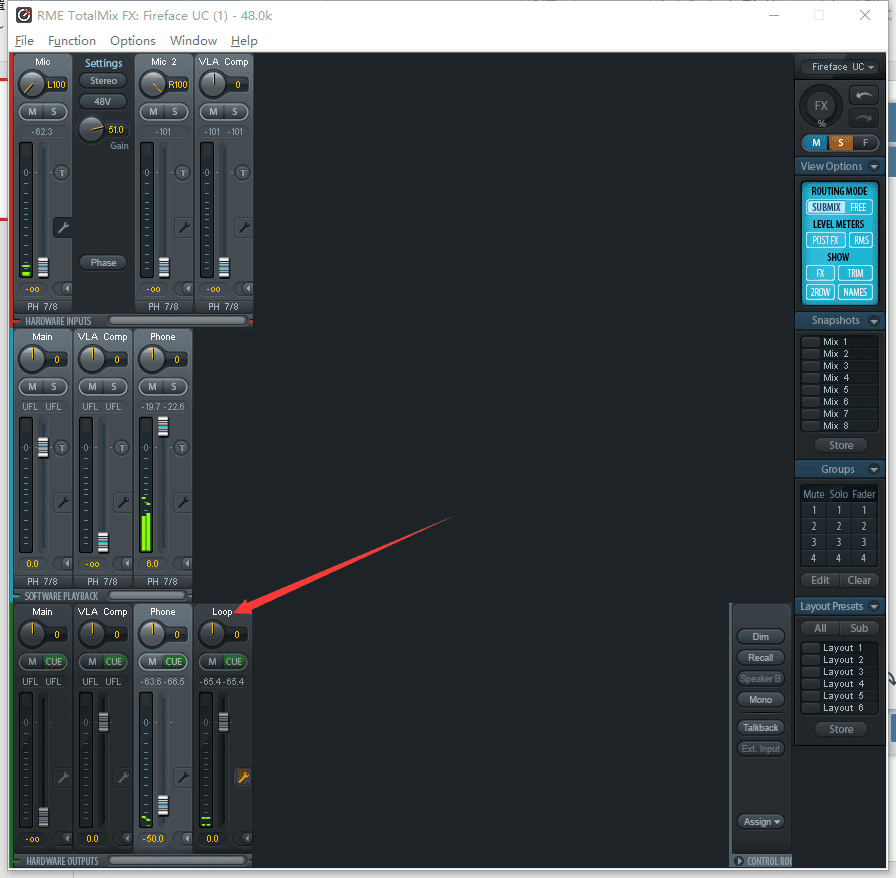Collapse the Snapshots panel
Image resolution: width=896 pixels, height=878 pixels.
point(874,321)
